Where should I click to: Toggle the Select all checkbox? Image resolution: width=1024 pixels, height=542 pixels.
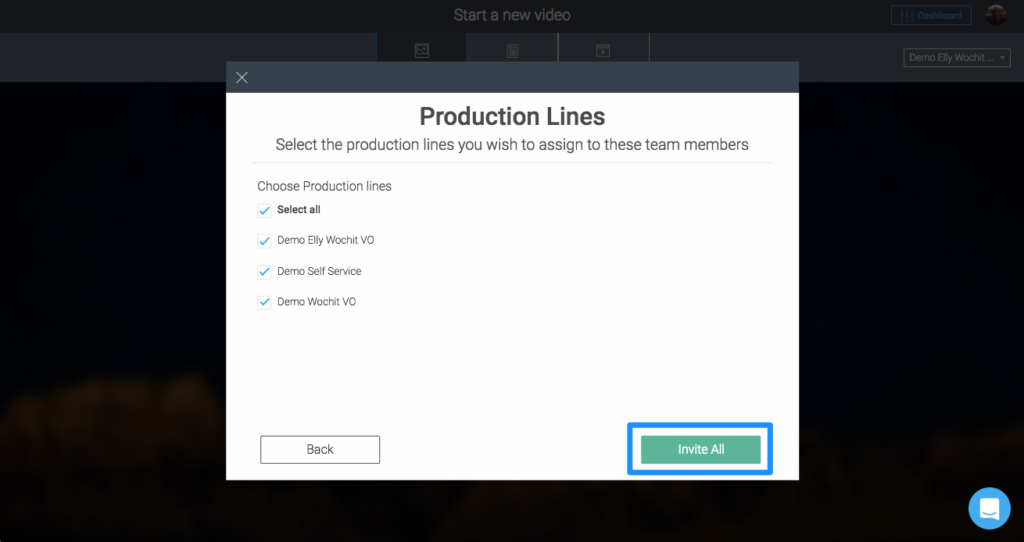click(264, 210)
